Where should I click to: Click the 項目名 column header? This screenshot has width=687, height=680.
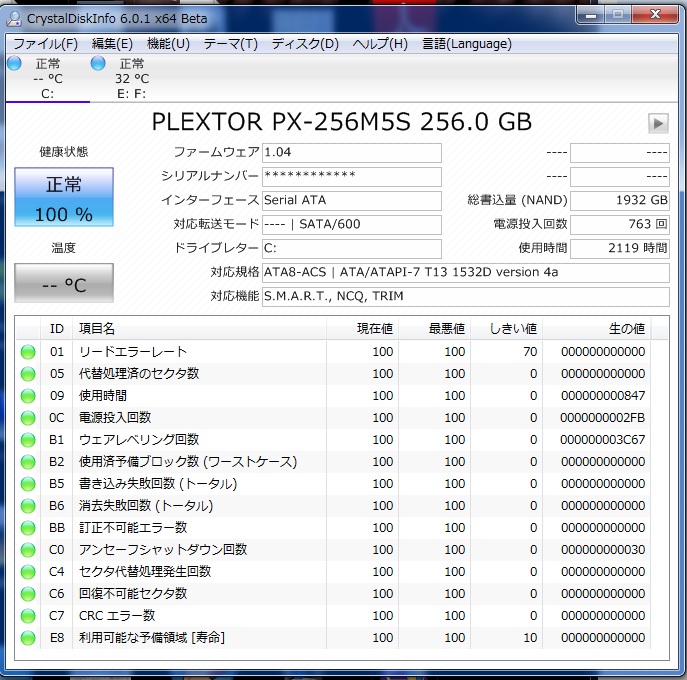[199, 329]
